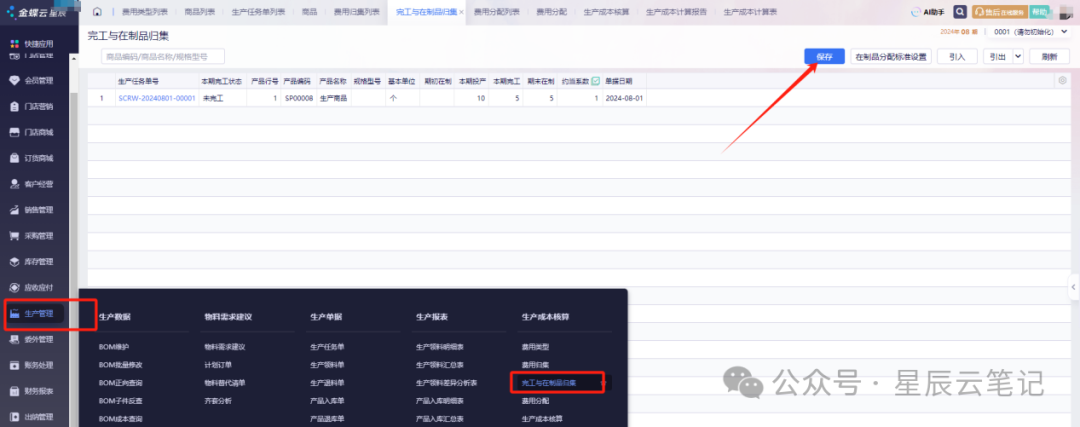This screenshot has height=427, width=1080.
Task: Click the 引出 export button
Action: coord(997,57)
